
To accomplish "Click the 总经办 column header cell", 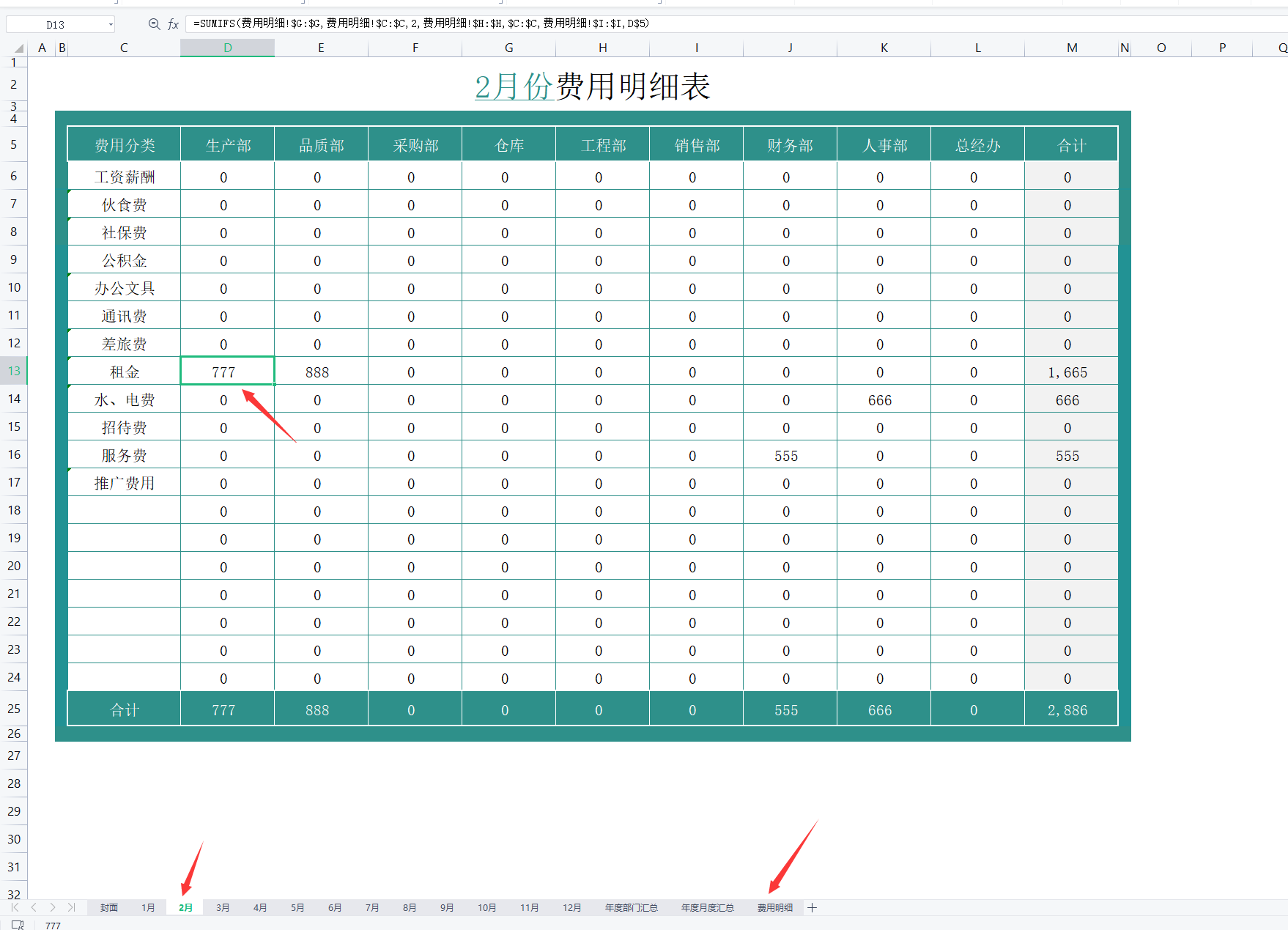I will [978, 145].
